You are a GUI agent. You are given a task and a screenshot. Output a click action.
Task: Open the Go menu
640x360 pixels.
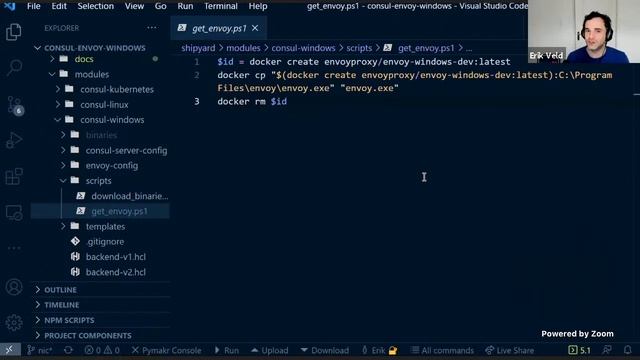160,6
